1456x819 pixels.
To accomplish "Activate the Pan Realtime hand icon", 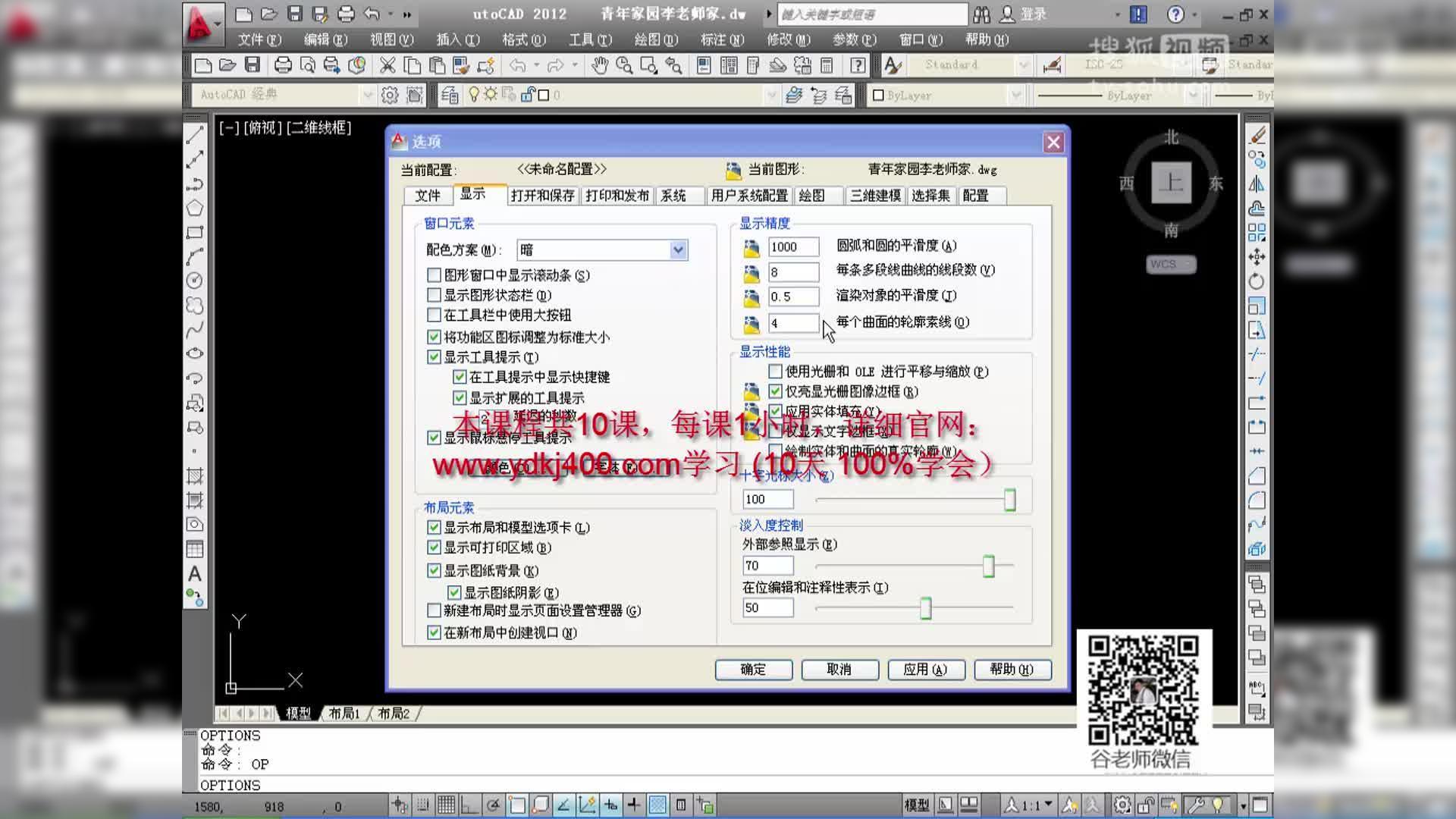I will point(601,65).
